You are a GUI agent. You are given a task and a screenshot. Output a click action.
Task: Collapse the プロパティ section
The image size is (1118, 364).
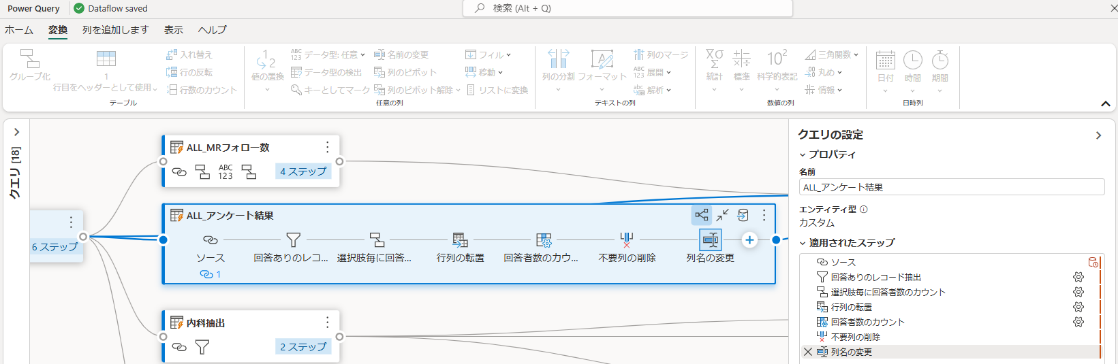click(804, 155)
